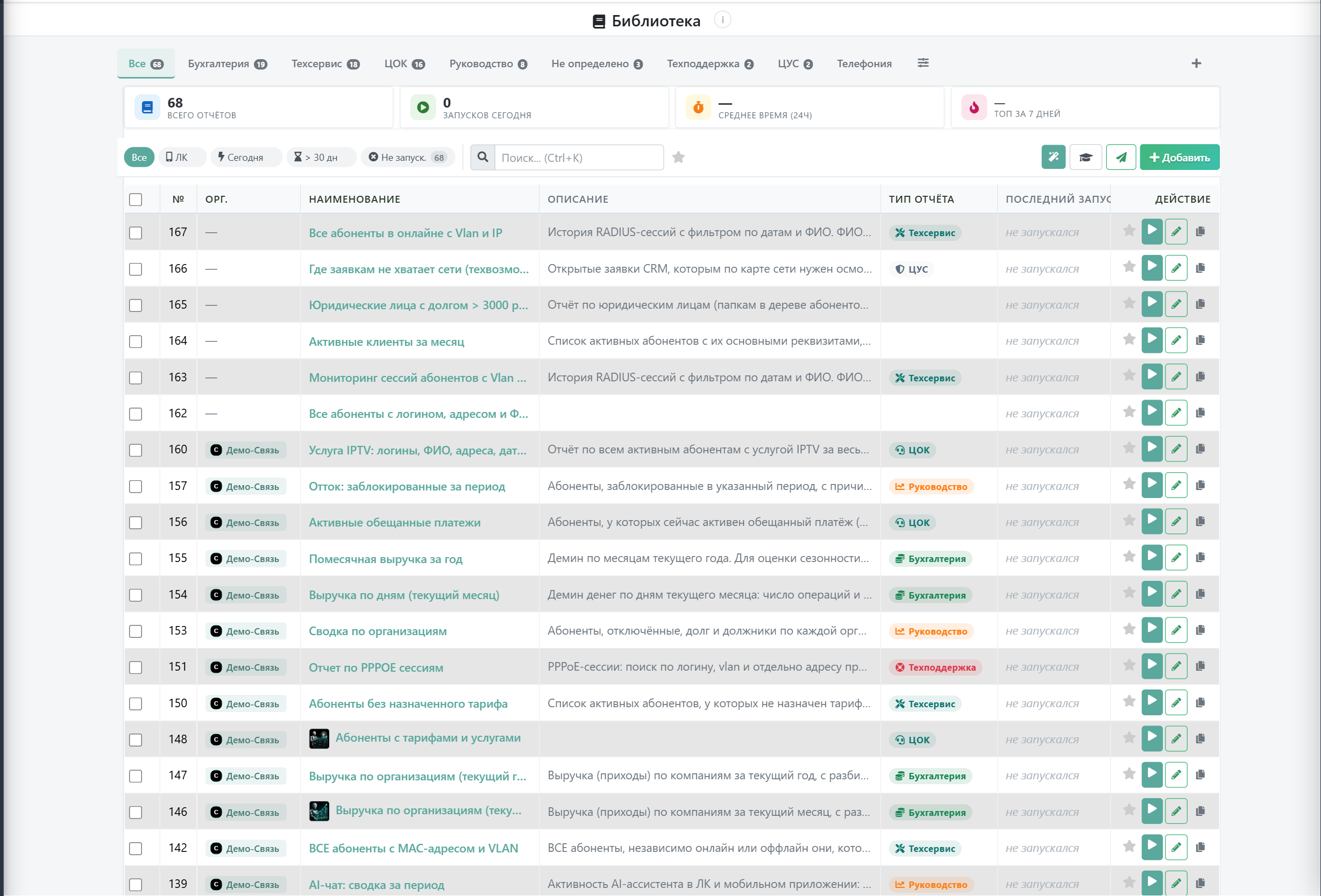Toggle favorites filter star next to search
The height and width of the screenshot is (896, 1321).
coord(678,158)
